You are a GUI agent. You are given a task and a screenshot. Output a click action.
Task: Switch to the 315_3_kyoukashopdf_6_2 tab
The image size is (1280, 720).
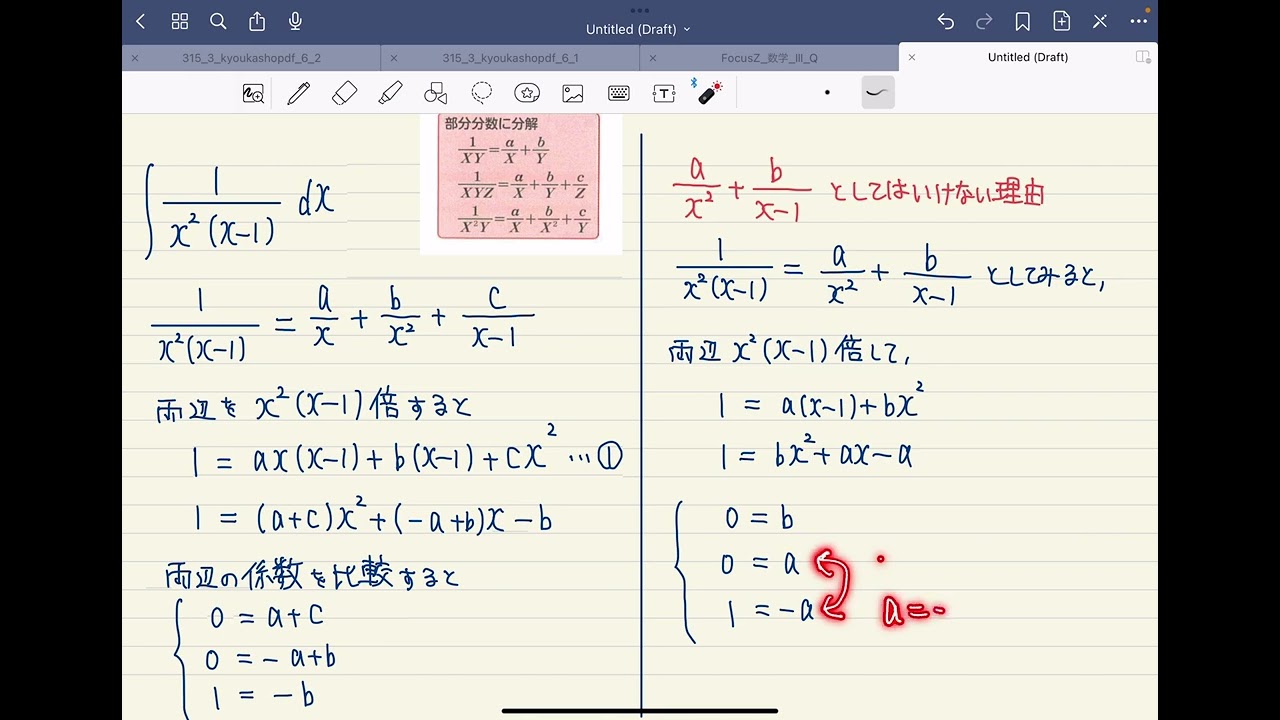coord(252,58)
